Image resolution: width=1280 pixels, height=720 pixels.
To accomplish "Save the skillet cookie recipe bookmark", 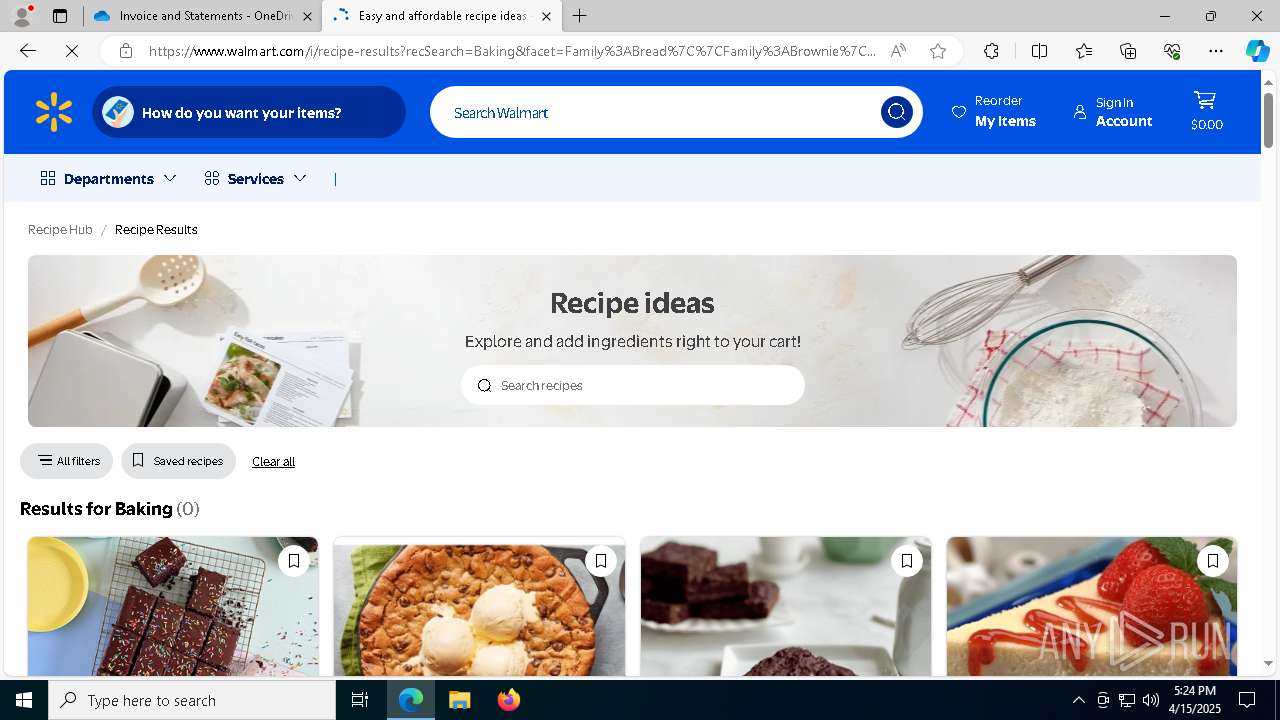I will click(x=600, y=561).
